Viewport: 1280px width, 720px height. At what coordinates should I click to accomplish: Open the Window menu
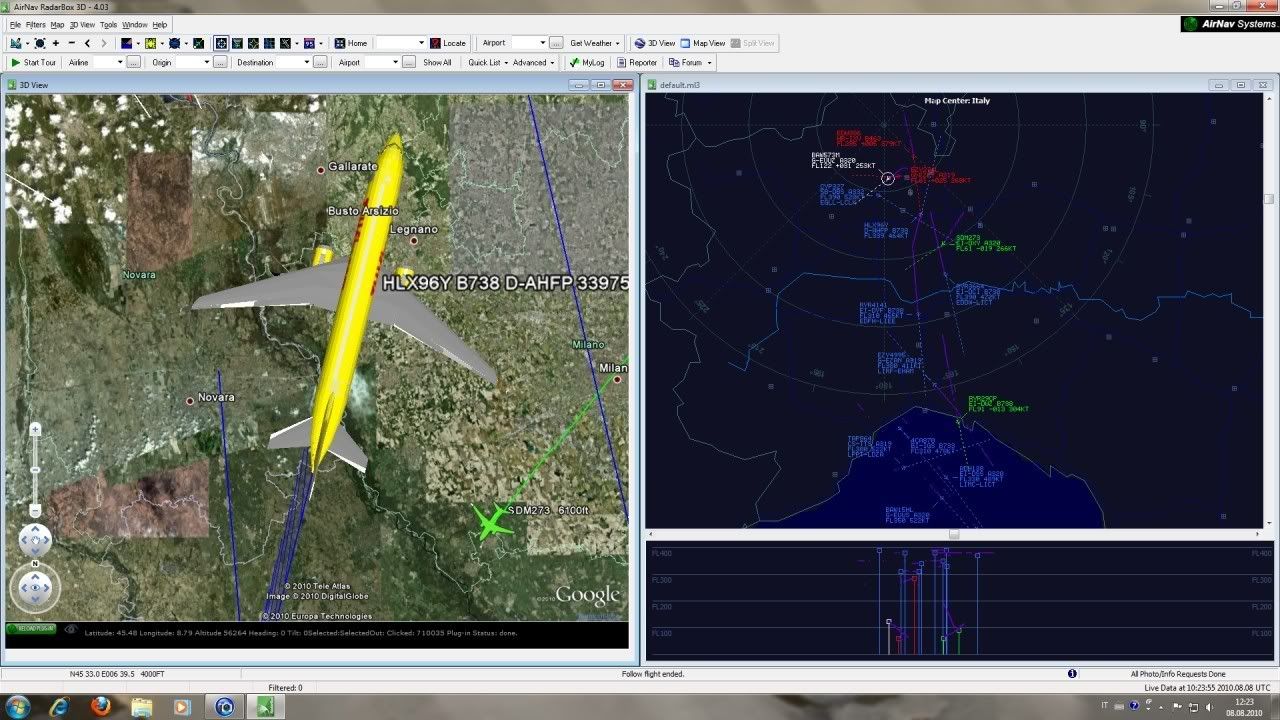[x=134, y=24]
